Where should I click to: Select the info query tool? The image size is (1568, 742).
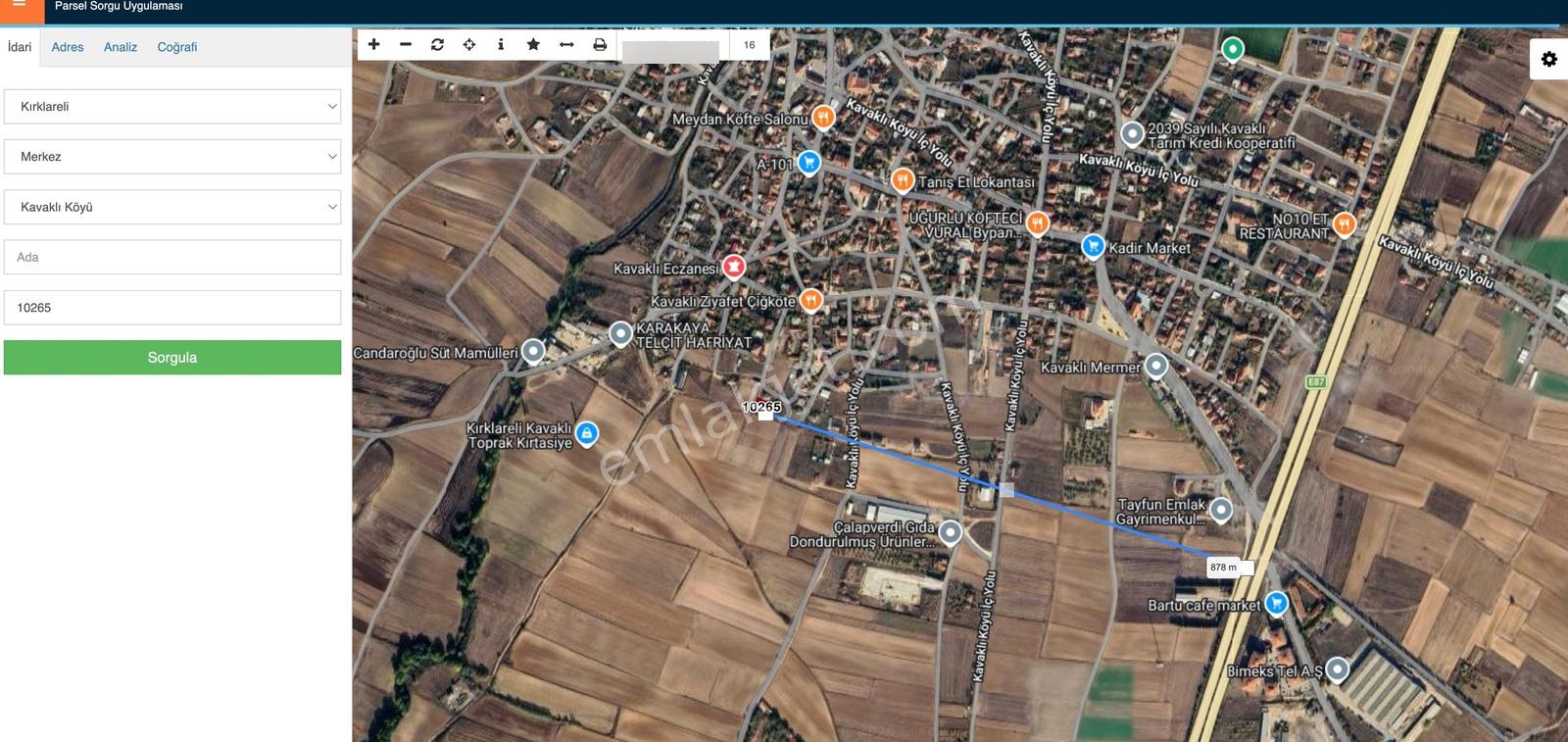click(x=501, y=44)
